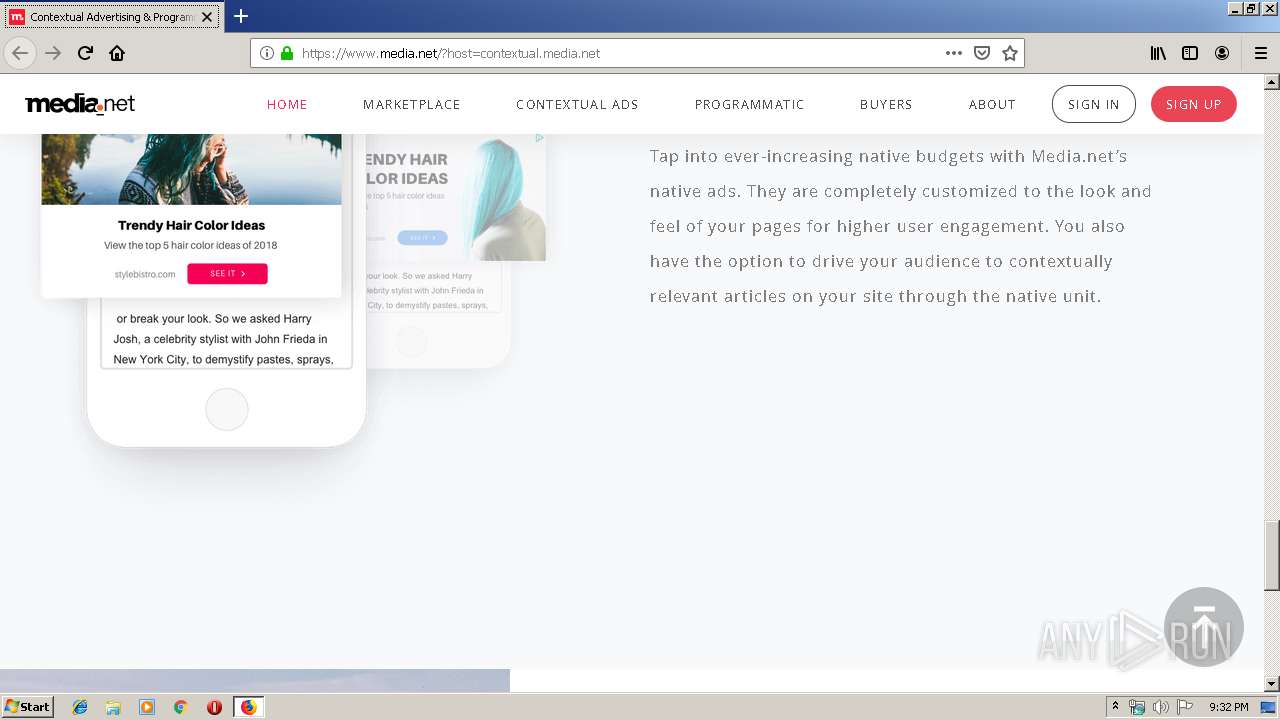Click the network tray icon

pyautogui.click(x=1137, y=707)
